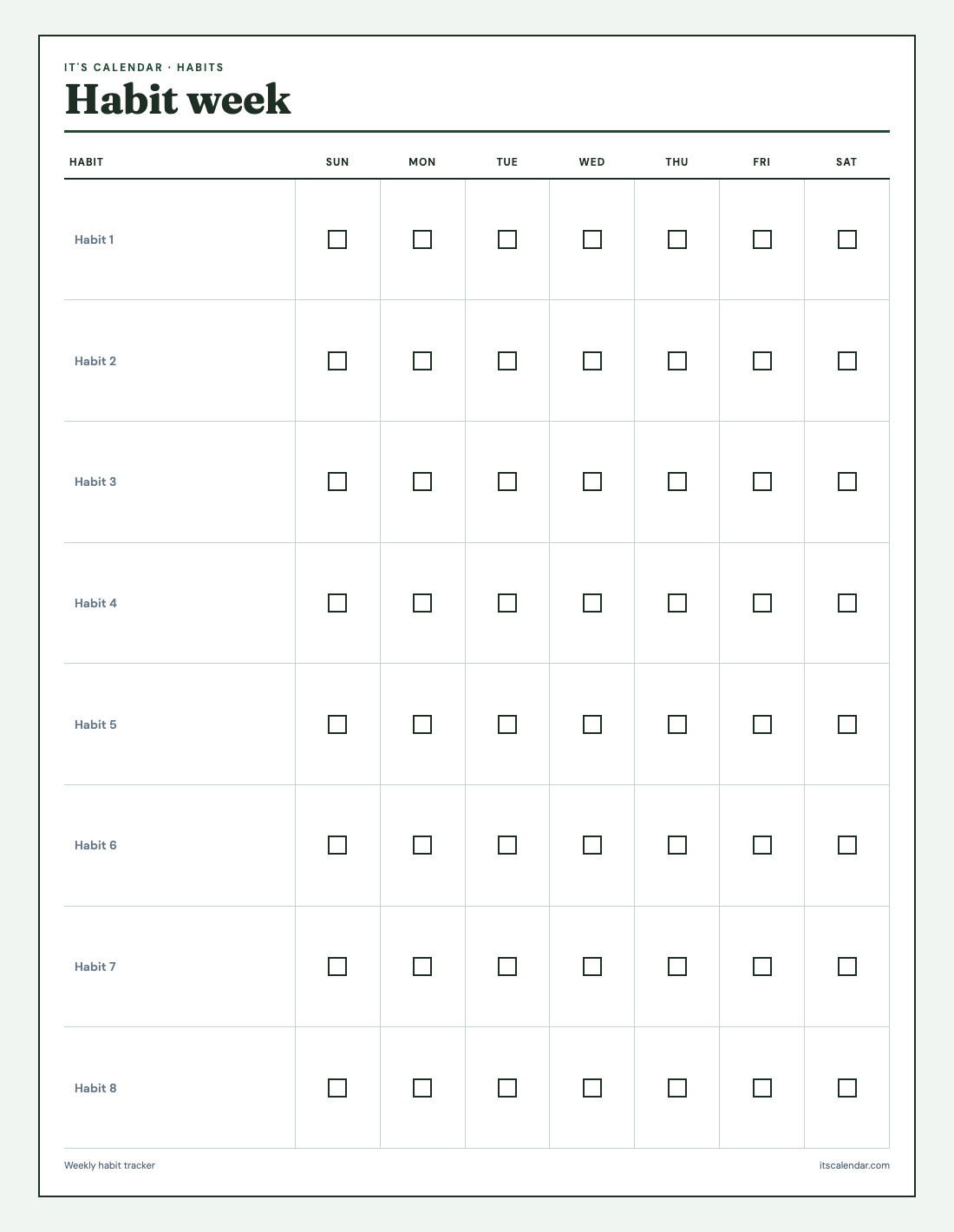Click the Habit 8 row label

[x=95, y=1088]
